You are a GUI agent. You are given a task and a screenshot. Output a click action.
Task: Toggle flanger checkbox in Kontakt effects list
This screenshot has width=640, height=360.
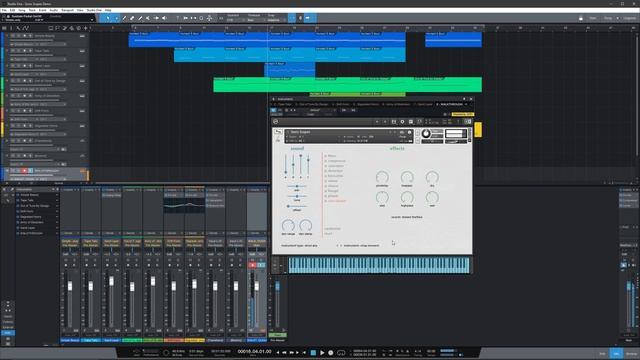326,191
